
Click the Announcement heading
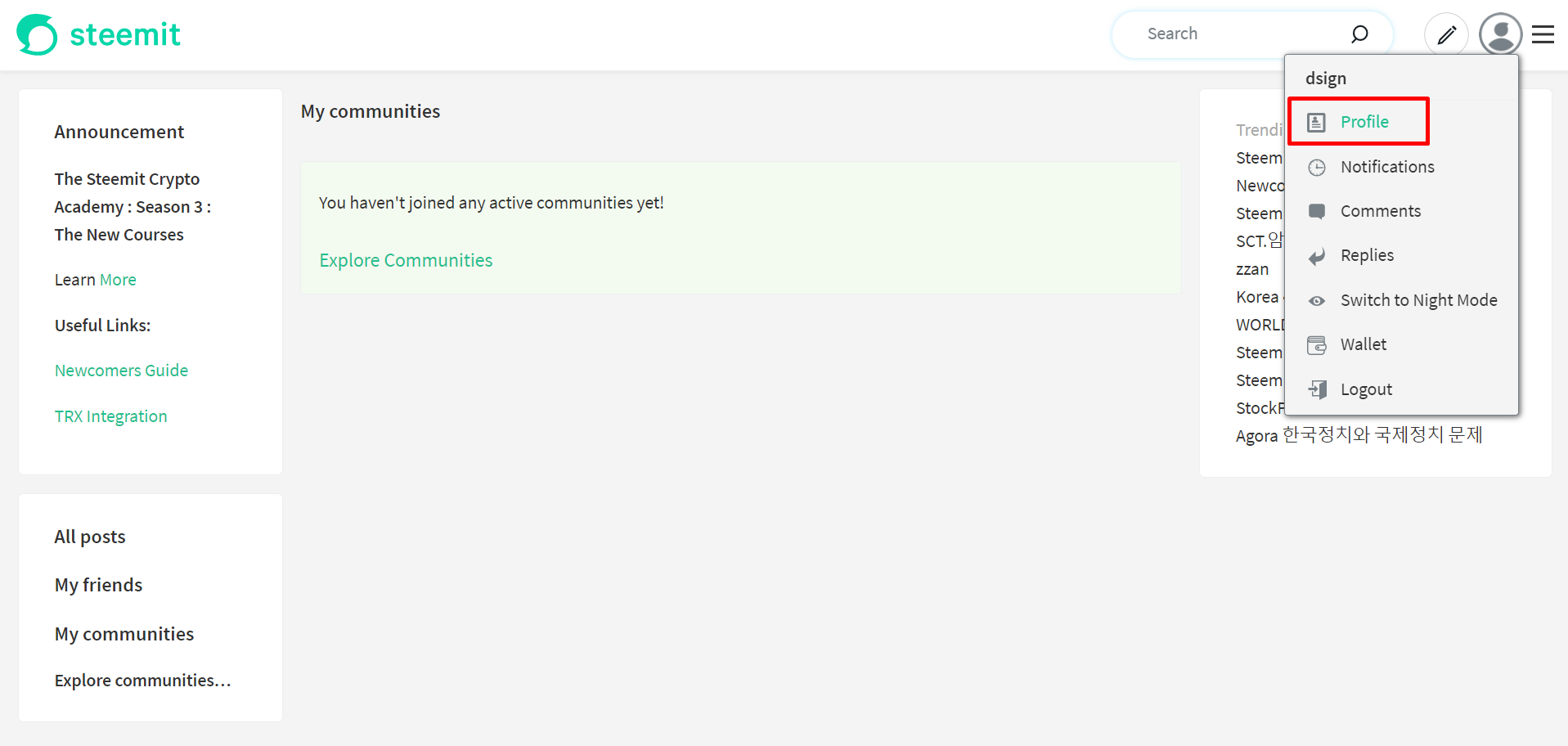point(119,132)
